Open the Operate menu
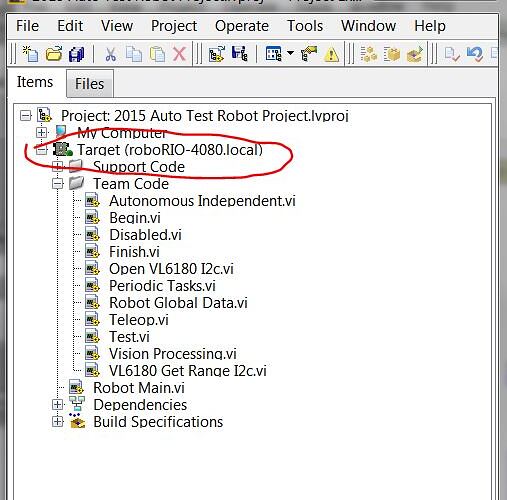This screenshot has height=500, width=507. click(x=242, y=26)
